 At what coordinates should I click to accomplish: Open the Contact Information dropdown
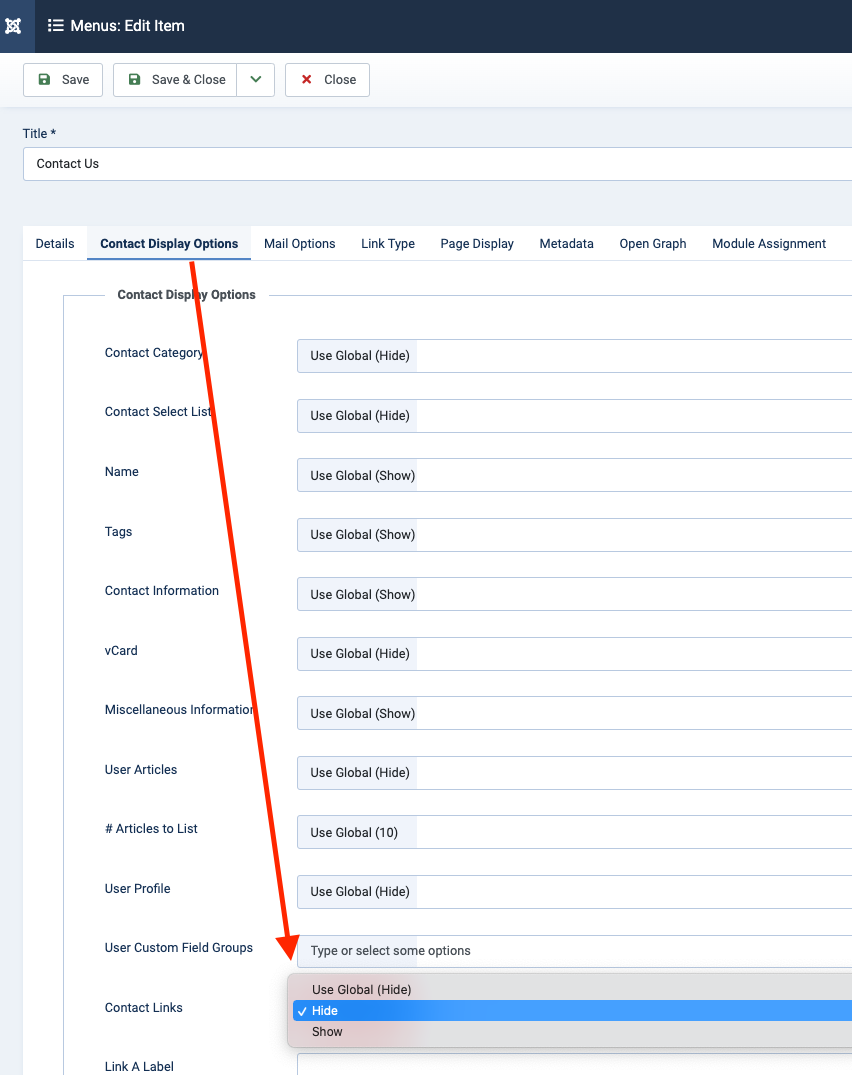574,594
